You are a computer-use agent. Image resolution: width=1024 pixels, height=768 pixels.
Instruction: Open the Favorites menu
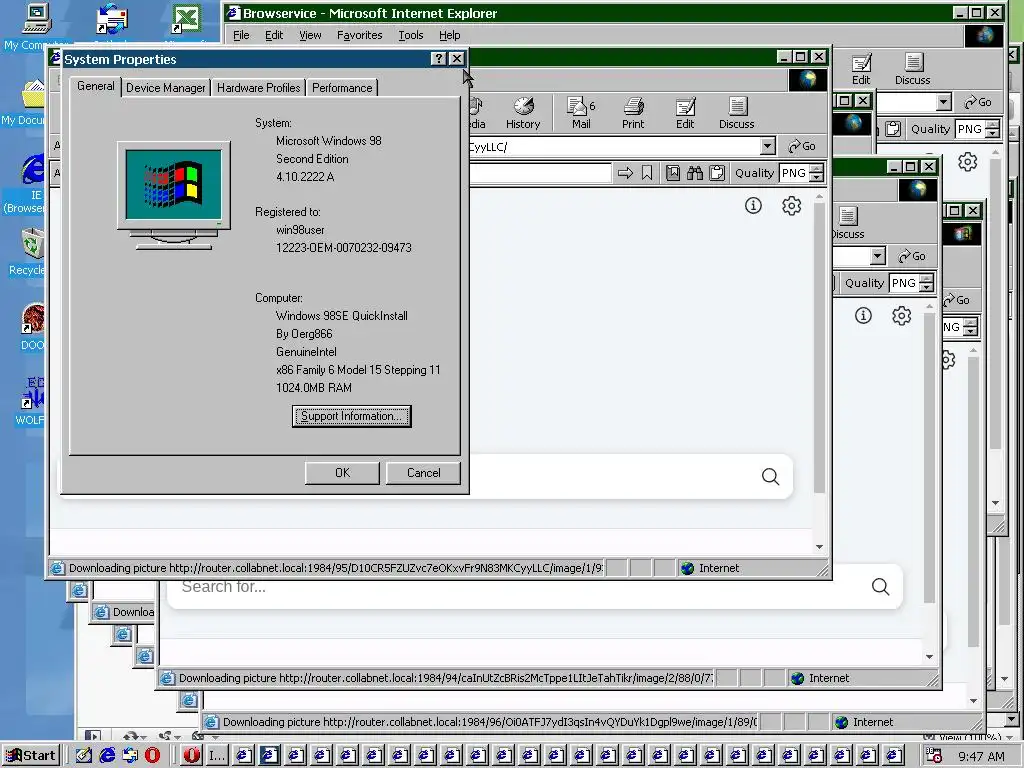pyautogui.click(x=359, y=35)
